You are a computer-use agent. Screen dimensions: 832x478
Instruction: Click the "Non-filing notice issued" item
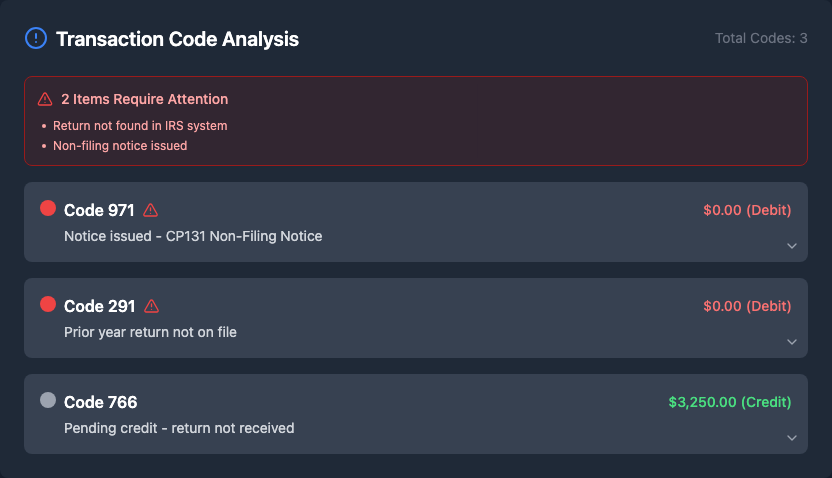point(120,146)
